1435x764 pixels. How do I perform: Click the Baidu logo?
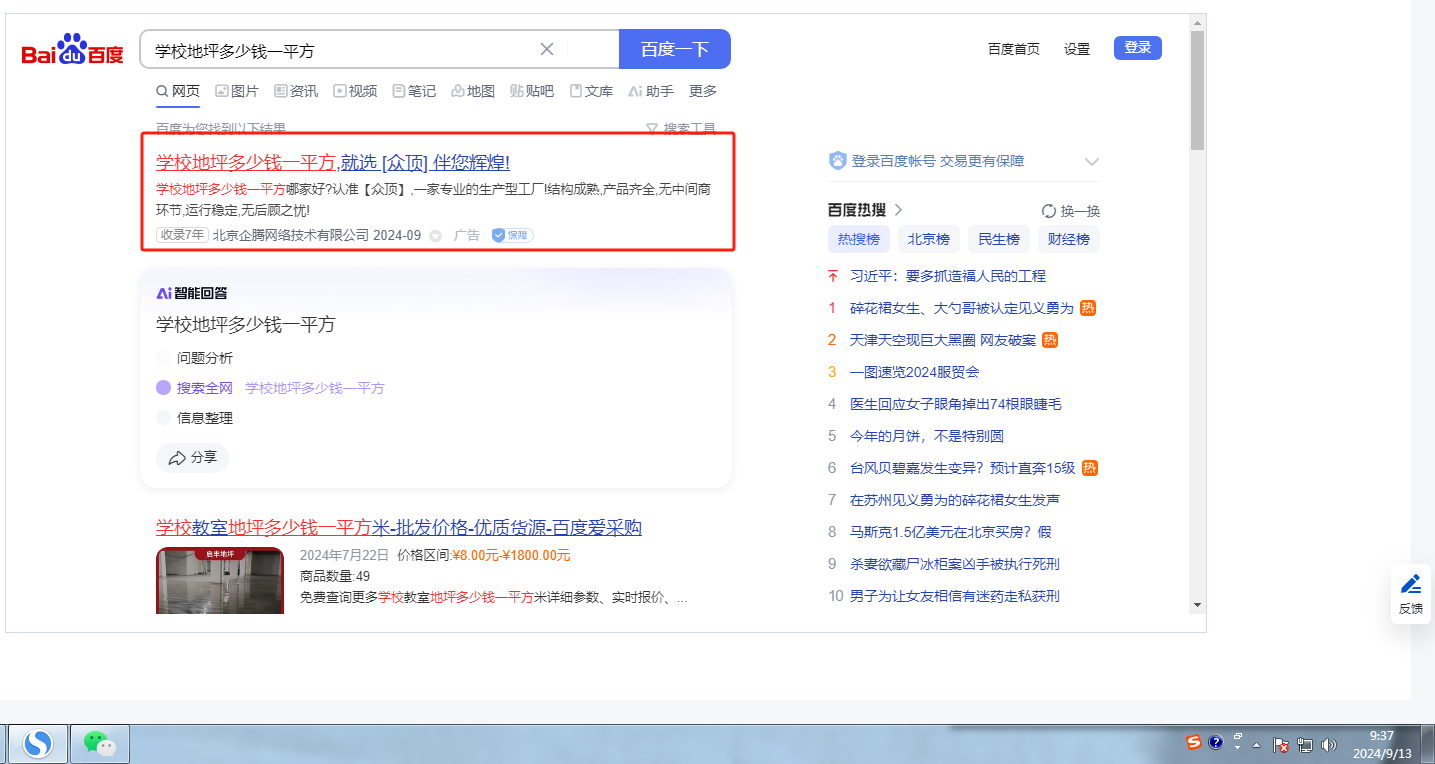72,49
